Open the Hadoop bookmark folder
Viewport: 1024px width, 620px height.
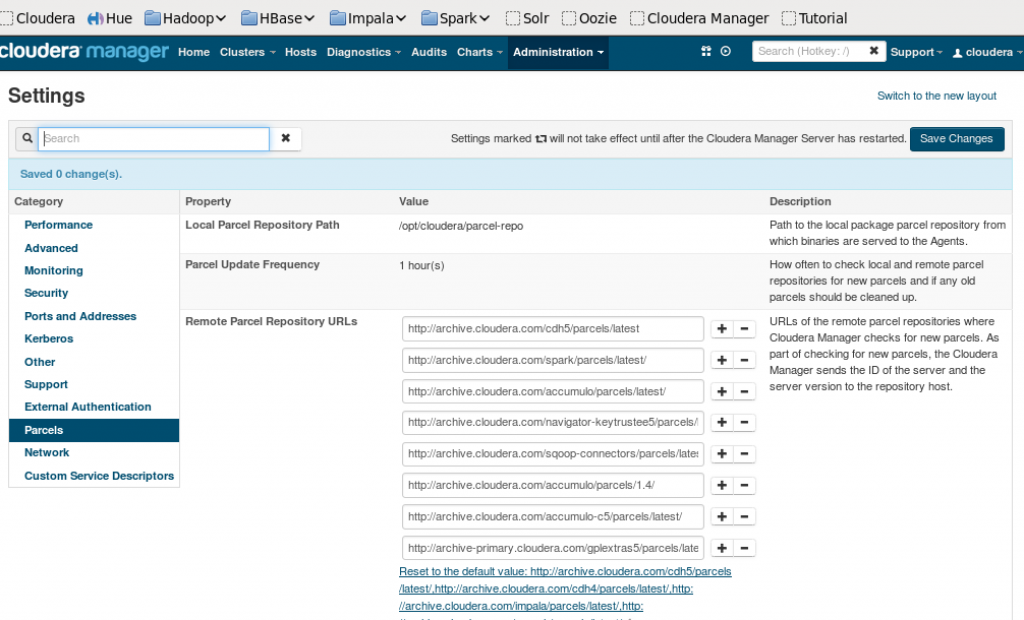coord(185,18)
